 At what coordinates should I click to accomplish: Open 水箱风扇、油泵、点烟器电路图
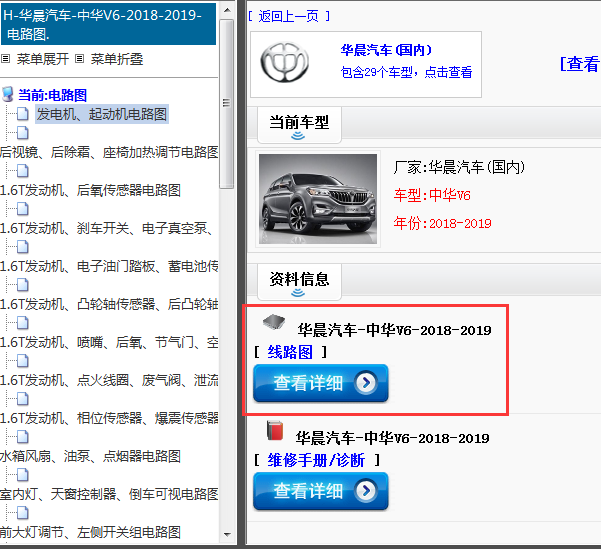click(x=90, y=456)
